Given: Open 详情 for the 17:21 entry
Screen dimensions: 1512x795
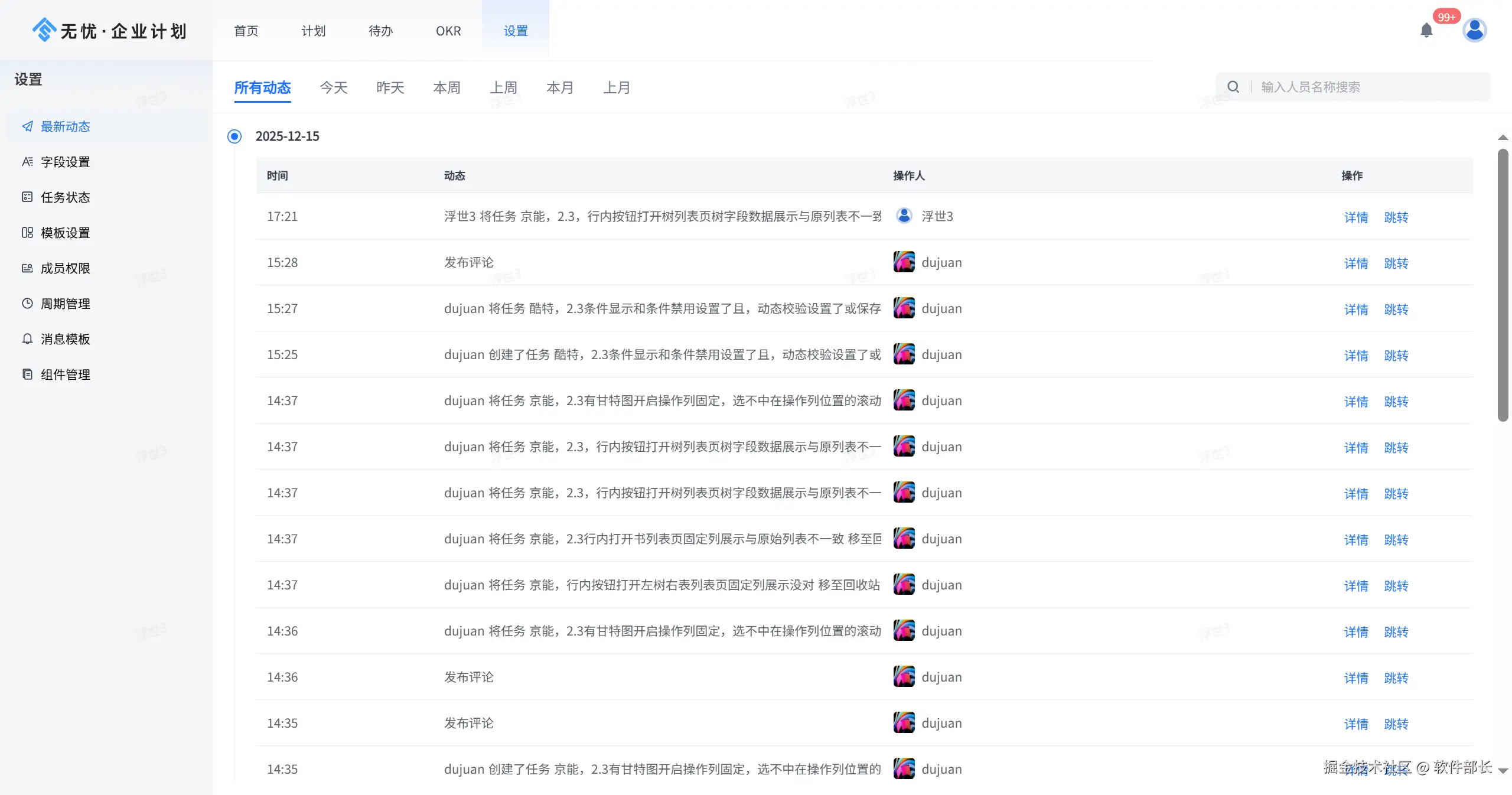Looking at the screenshot, I should (x=1356, y=217).
